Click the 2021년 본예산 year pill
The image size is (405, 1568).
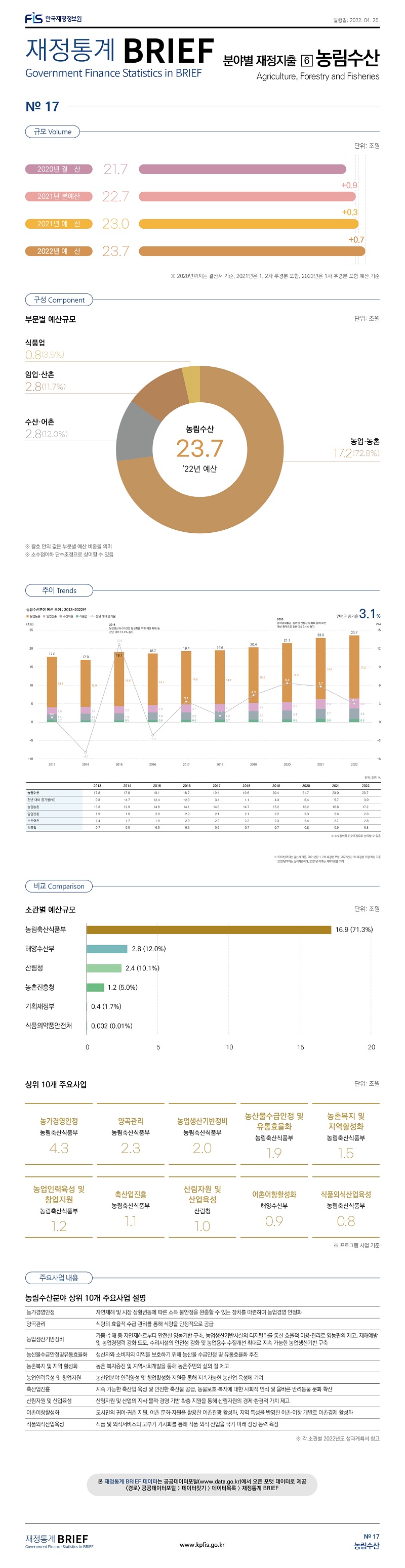pyautogui.click(x=58, y=197)
